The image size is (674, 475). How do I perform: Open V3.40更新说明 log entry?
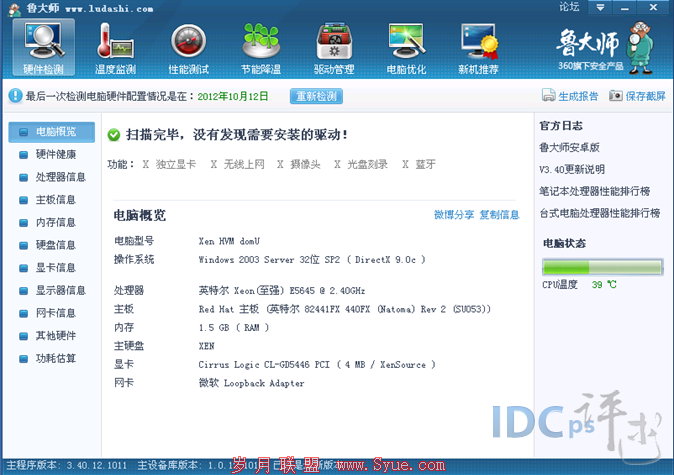[572, 169]
